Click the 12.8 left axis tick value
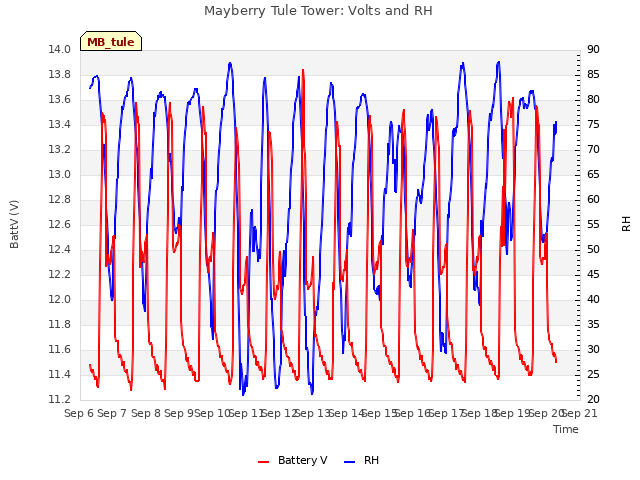The width and height of the screenshot is (640, 480). click(x=59, y=200)
